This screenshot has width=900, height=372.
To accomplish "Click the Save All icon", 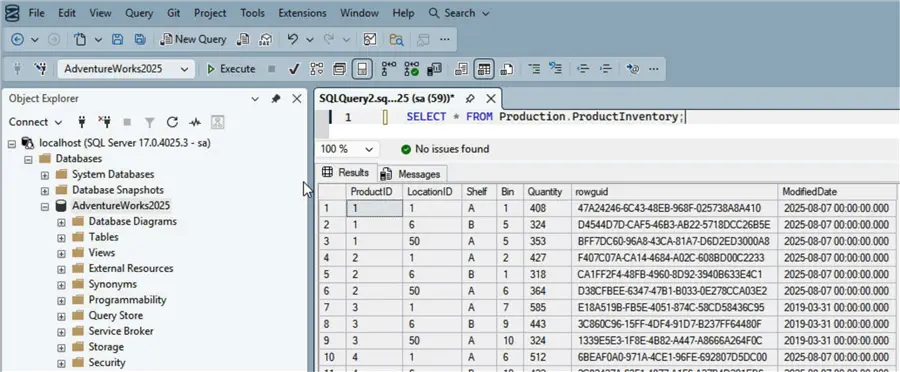I will click(139, 40).
